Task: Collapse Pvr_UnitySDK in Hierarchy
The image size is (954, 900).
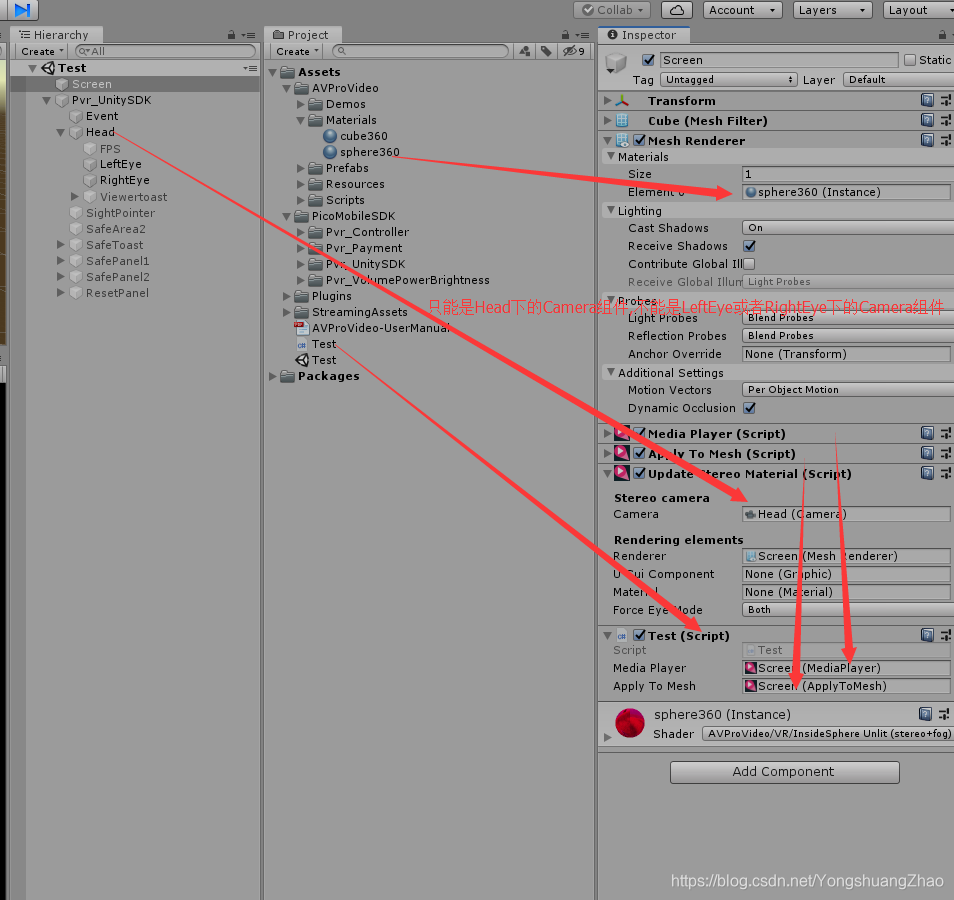Action: coord(47,100)
